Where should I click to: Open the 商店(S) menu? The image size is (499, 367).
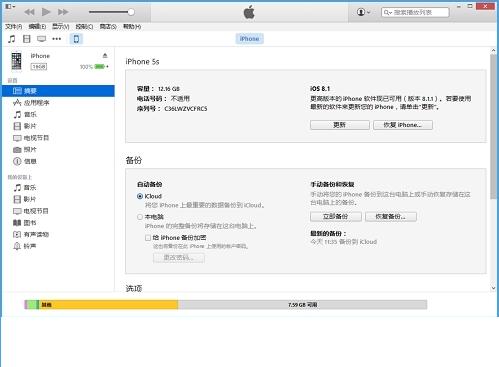point(108,26)
